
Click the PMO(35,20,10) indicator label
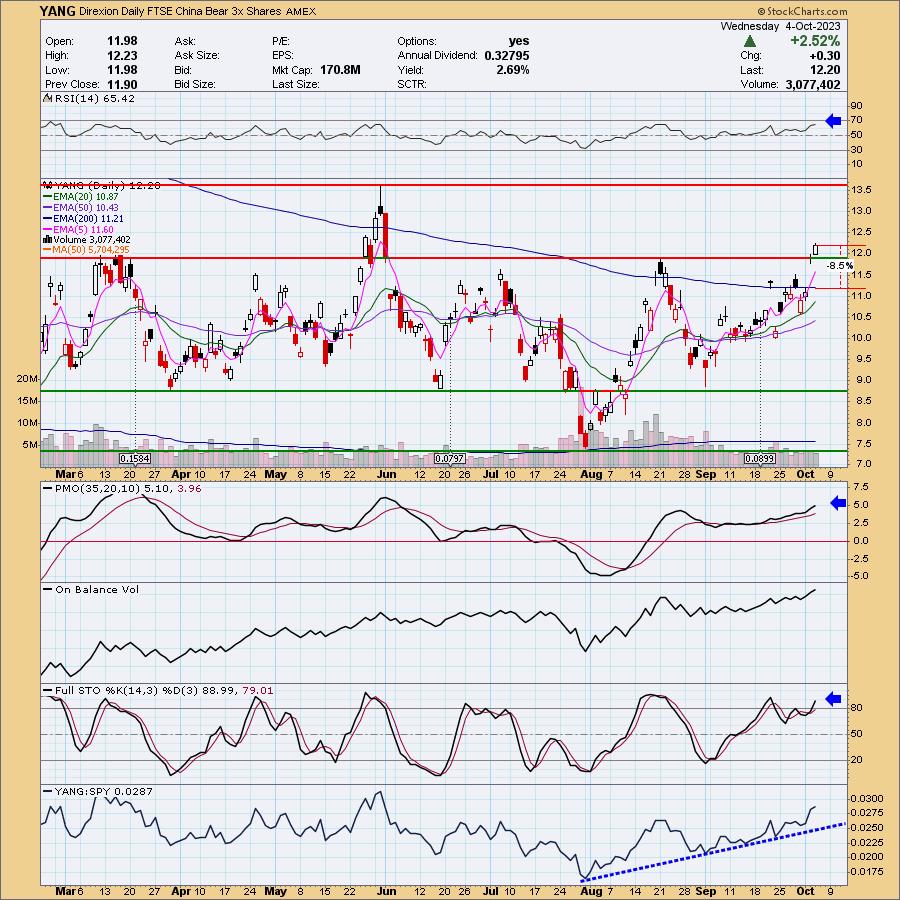pyautogui.click(x=128, y=488)
